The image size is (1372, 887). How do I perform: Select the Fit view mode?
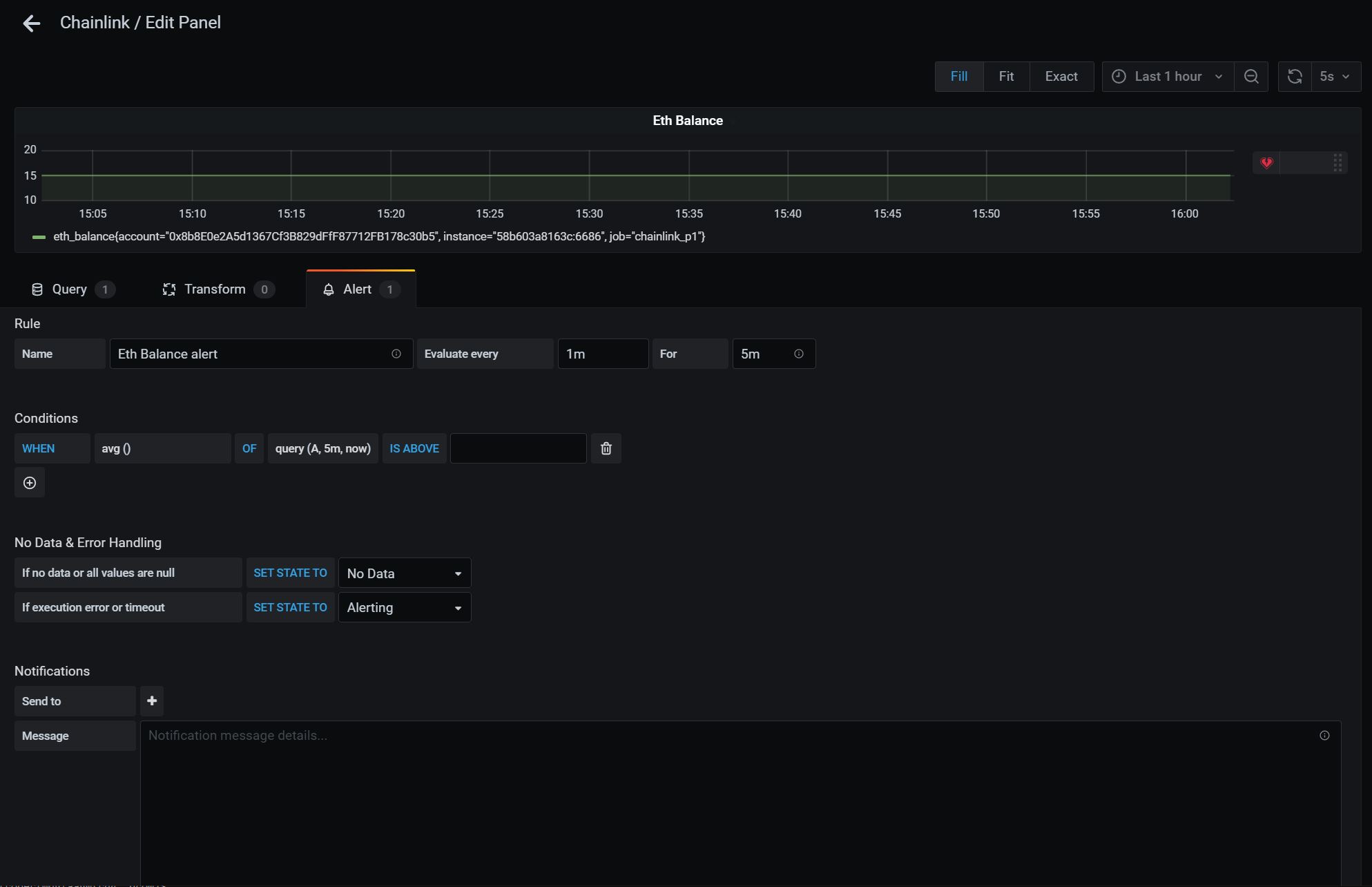tap(1006, 77)
